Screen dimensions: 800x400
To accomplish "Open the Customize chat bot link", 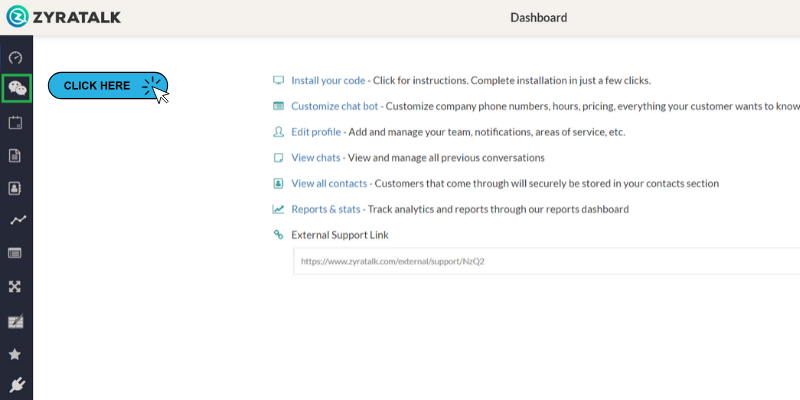I will point(335,106).
